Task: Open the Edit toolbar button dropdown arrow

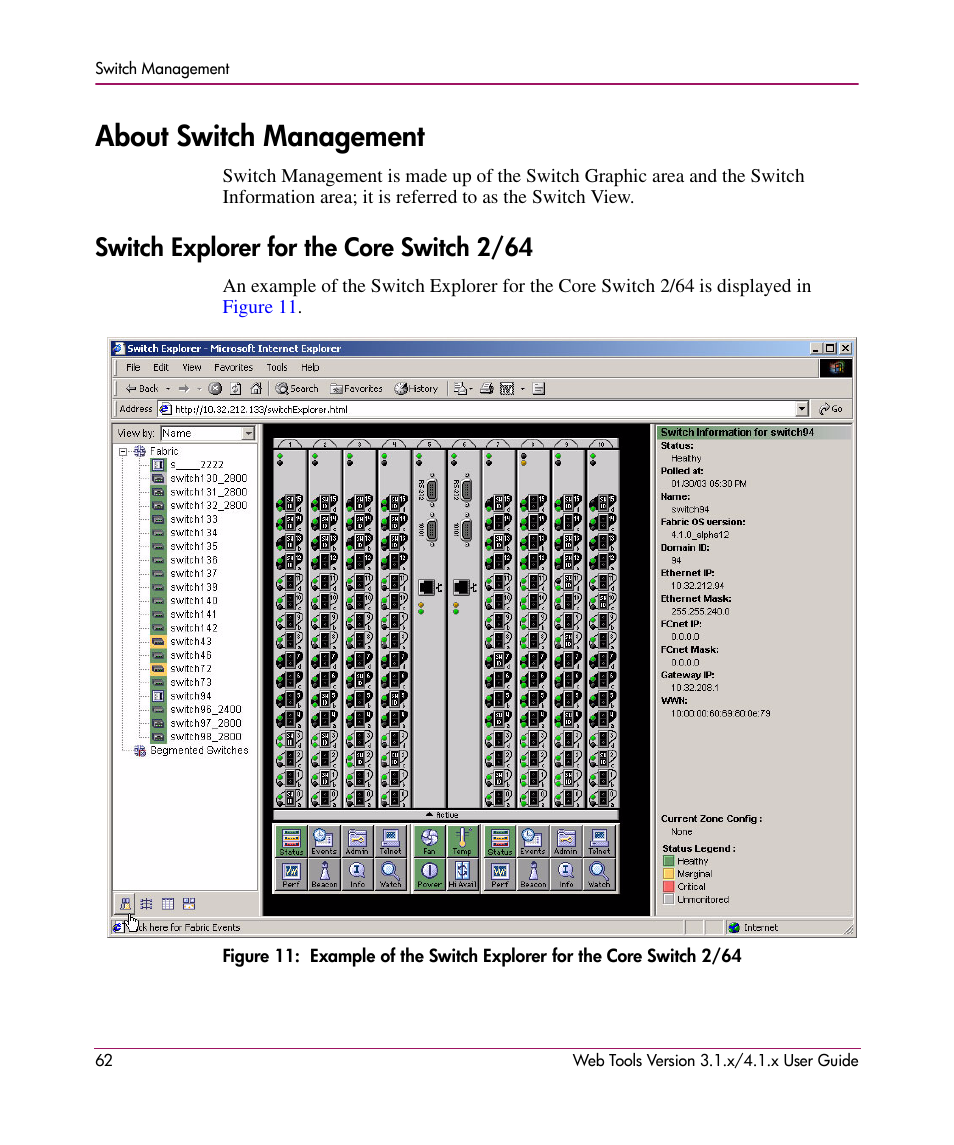Action: point(523,388)
